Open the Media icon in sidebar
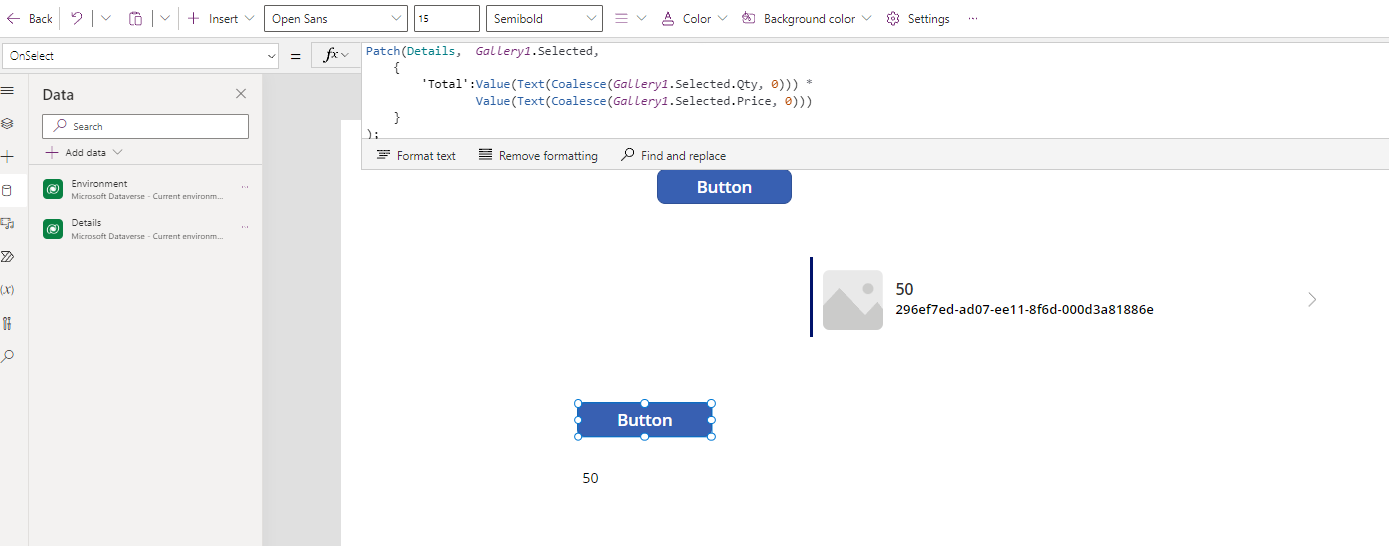This screenshot has height=546, width=1389. pos(8,223)
